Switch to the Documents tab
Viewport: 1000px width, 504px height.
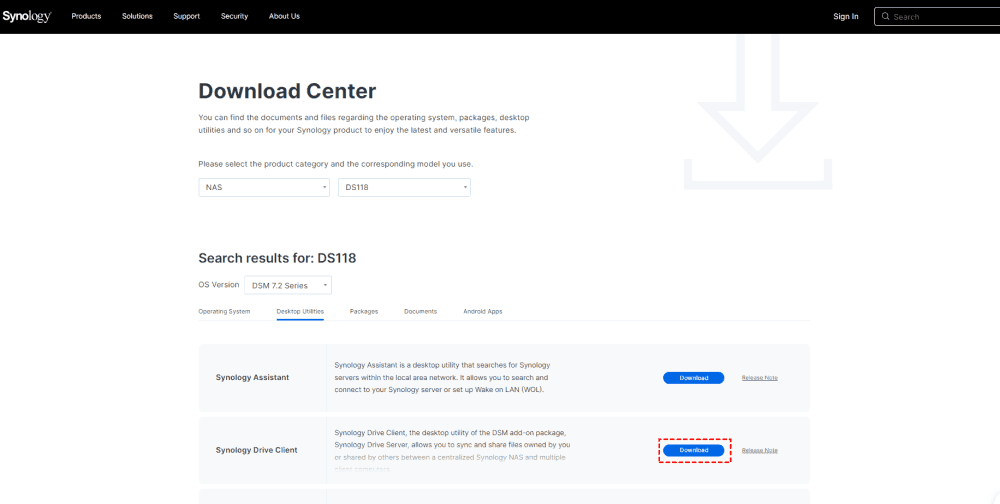tap(420, 311)
